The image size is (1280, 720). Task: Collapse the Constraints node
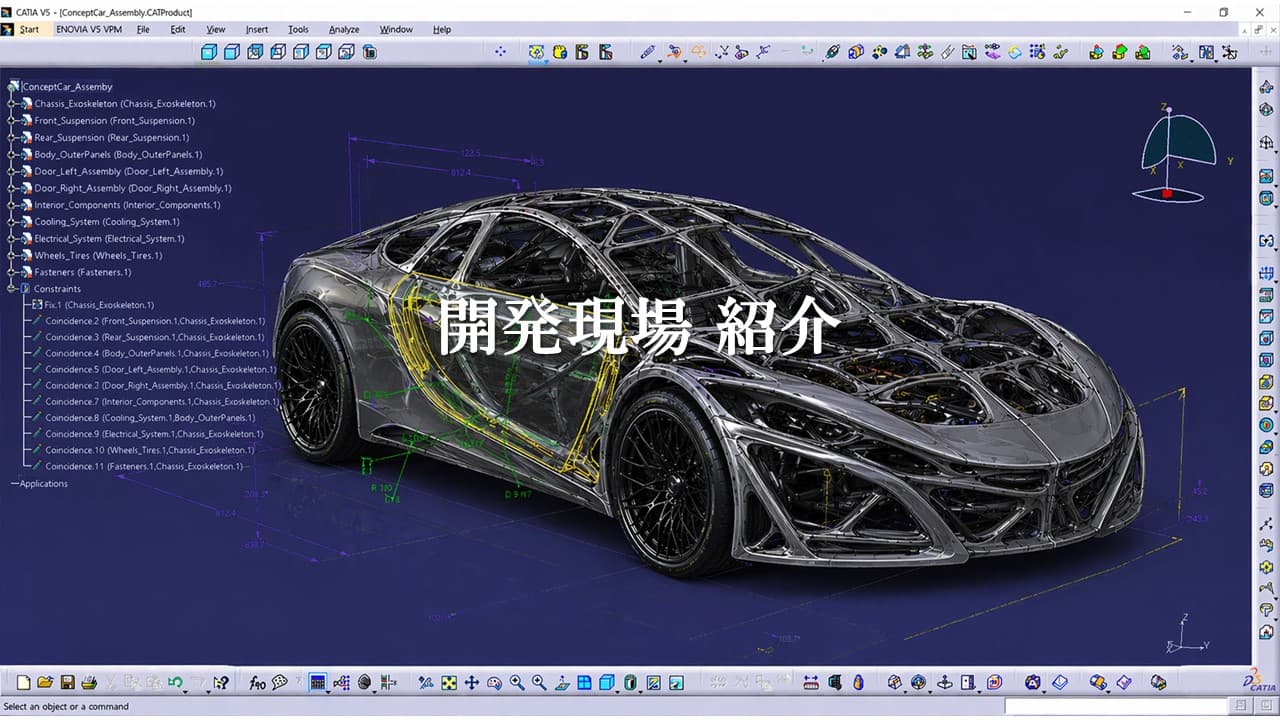[x=12, y=289]
